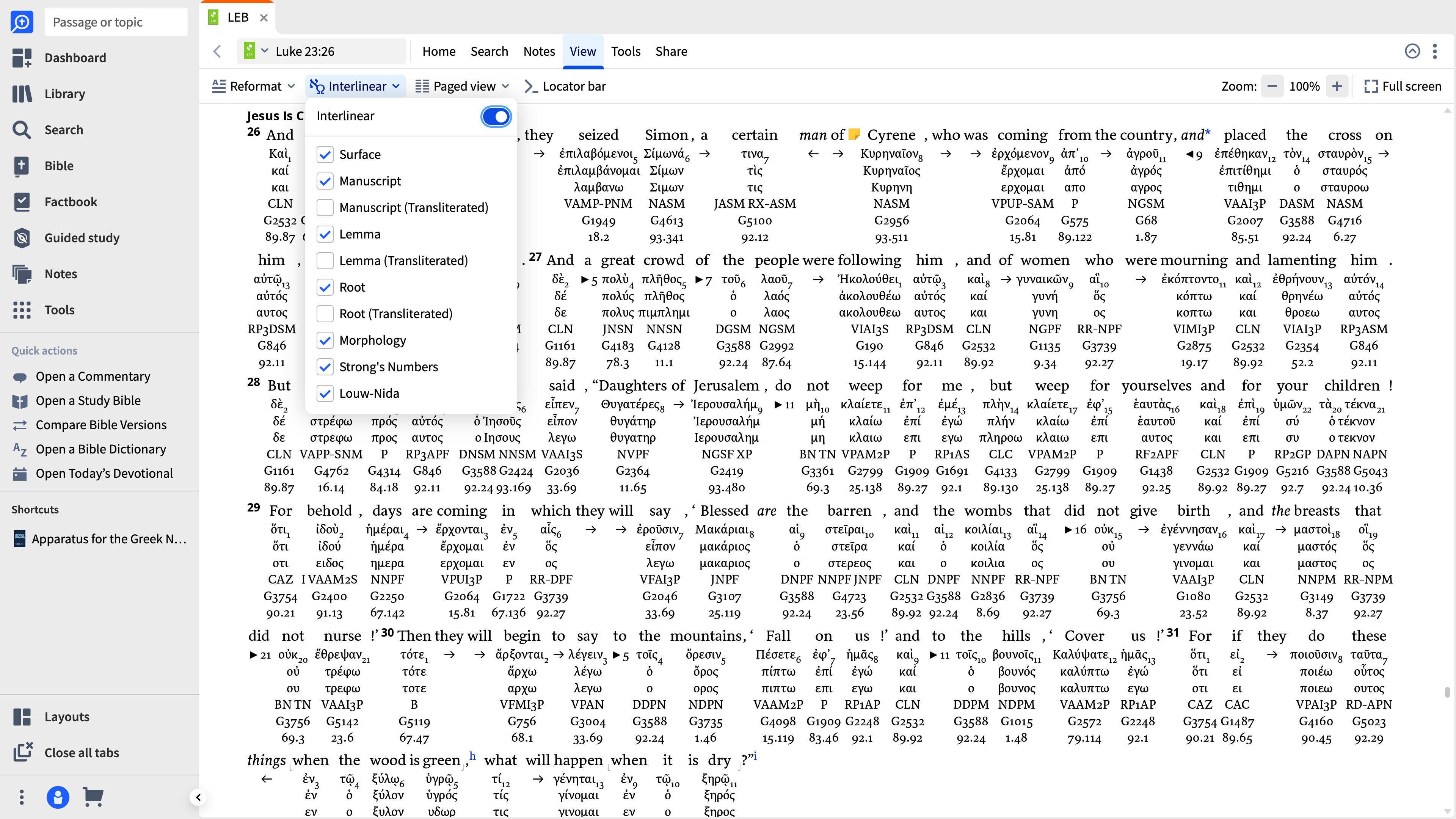Click the Open a Commentary icon

20,377
